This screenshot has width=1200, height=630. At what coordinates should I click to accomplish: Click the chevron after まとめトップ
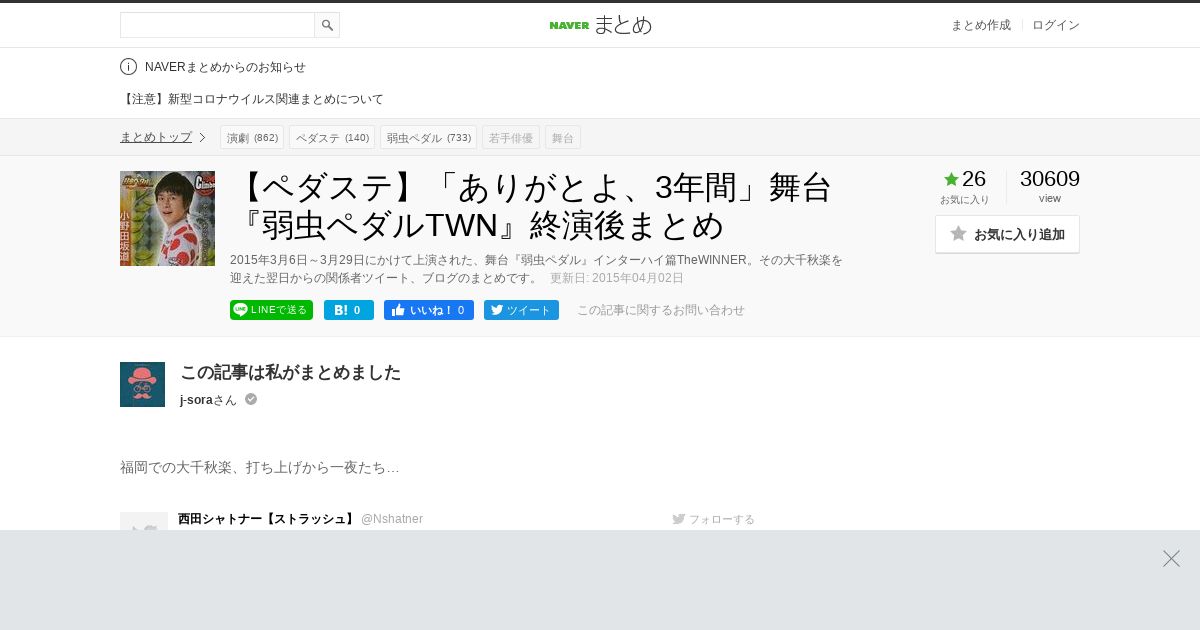coord(202,137)
